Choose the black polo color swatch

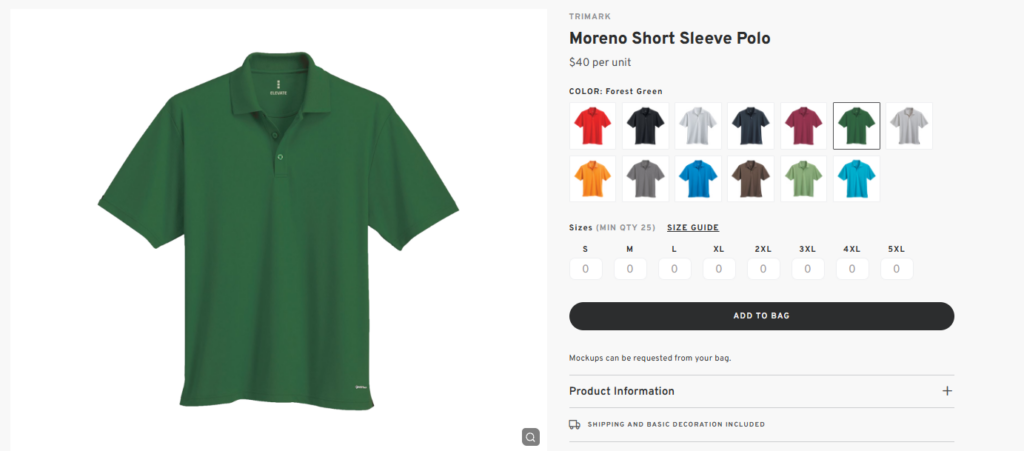coord(646,126)
